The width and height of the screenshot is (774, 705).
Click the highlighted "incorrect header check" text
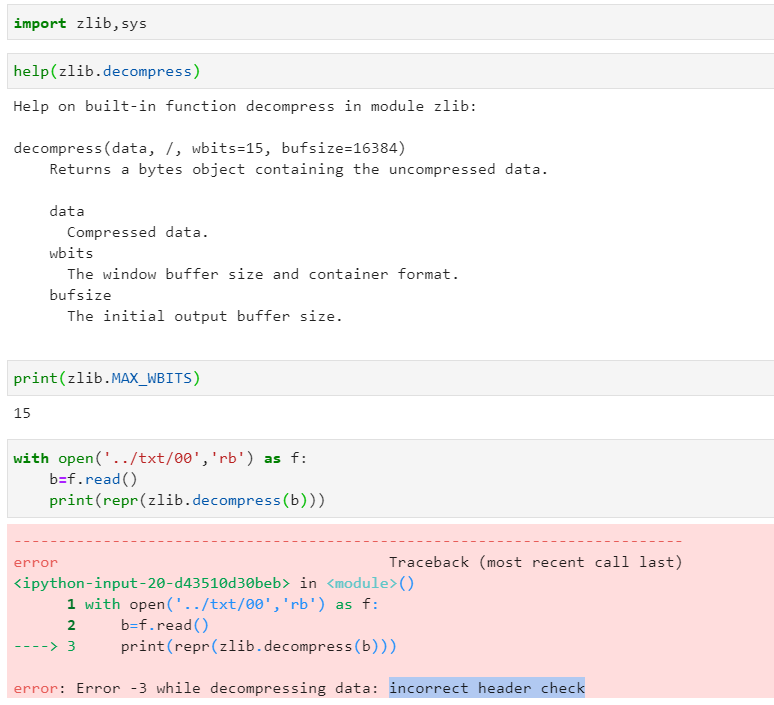click(487, 688)
